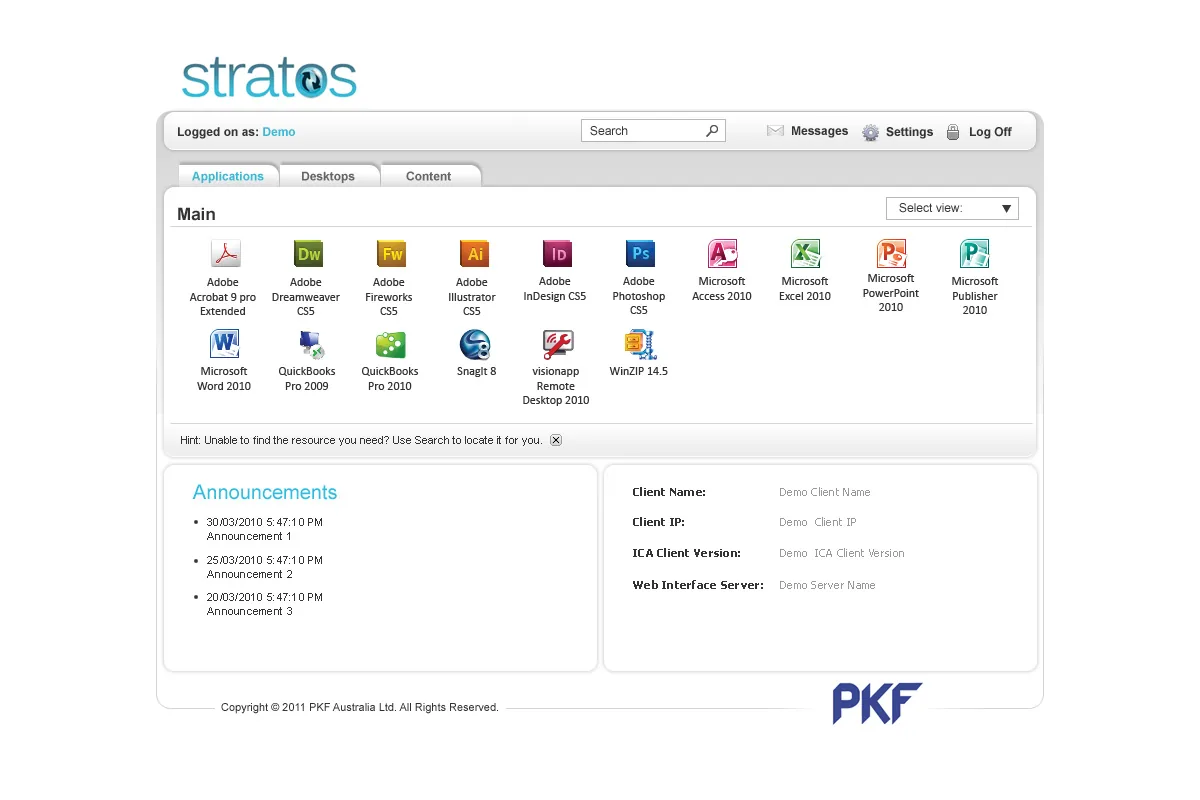Open the Messages link
This screenshot has width=1200, height=800.
819,131
